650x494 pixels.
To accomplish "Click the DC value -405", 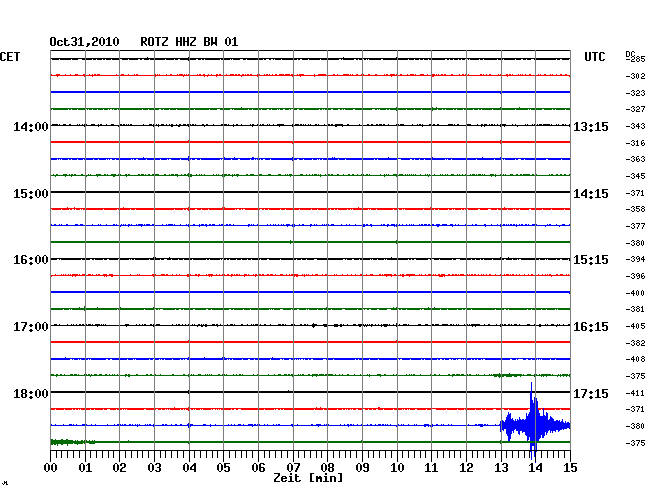I will pyautogui.click(x=635, y=326).
